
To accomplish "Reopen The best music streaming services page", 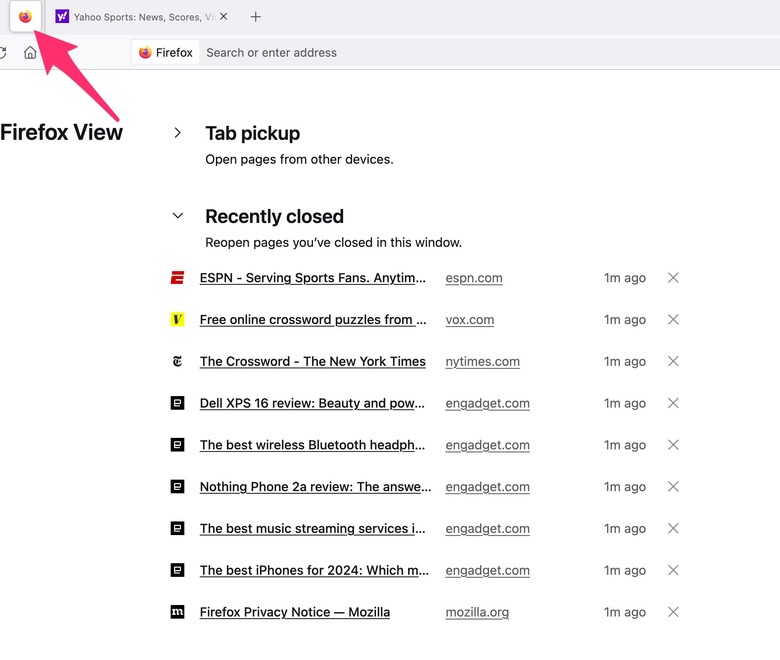I will 312,528.
